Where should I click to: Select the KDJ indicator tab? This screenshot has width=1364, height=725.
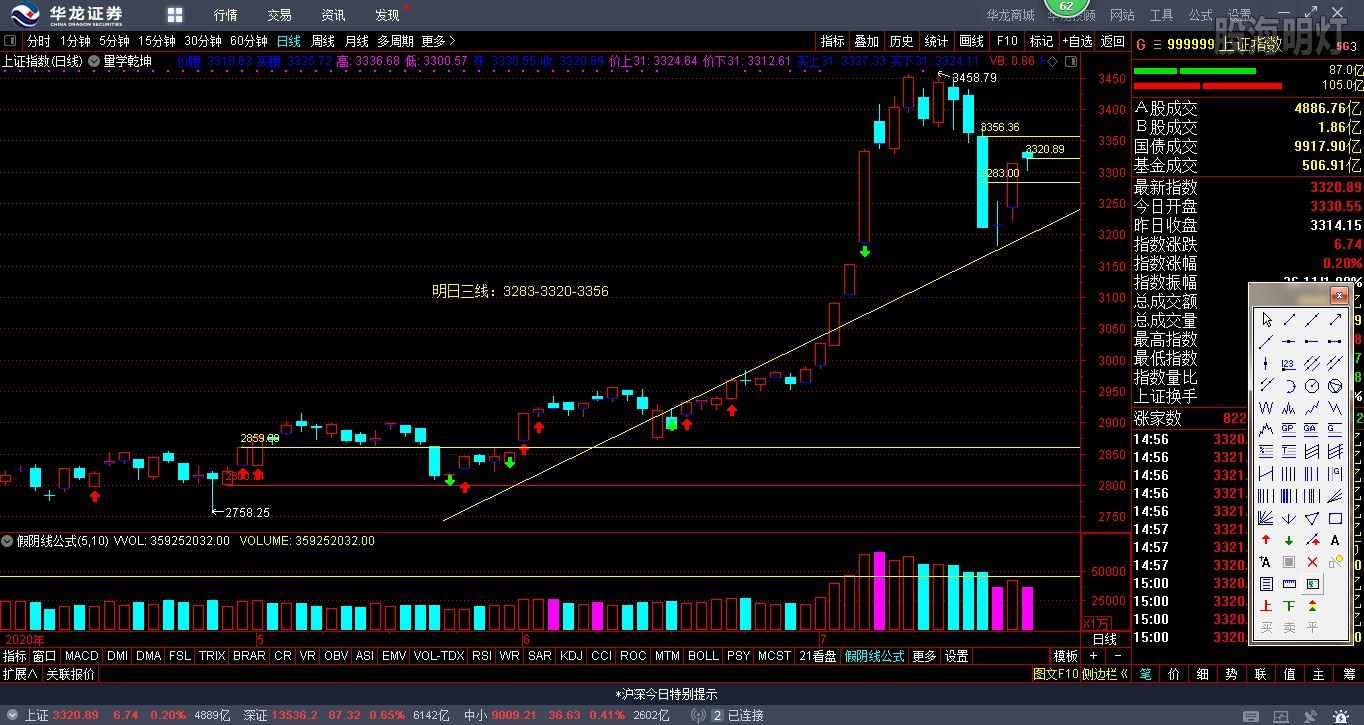pos(571,656)
